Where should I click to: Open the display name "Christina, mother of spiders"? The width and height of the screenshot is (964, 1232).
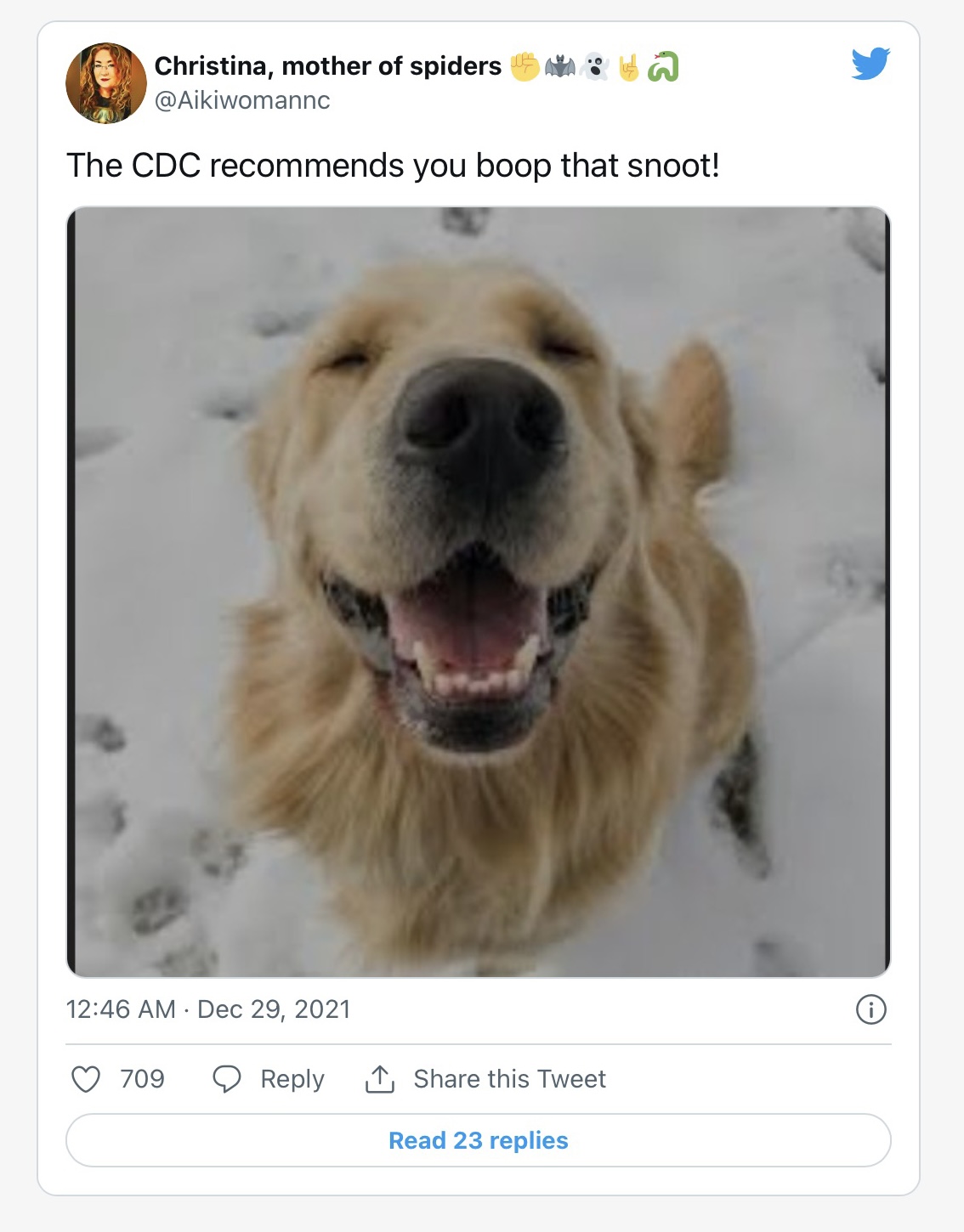(x=328, y=66)
